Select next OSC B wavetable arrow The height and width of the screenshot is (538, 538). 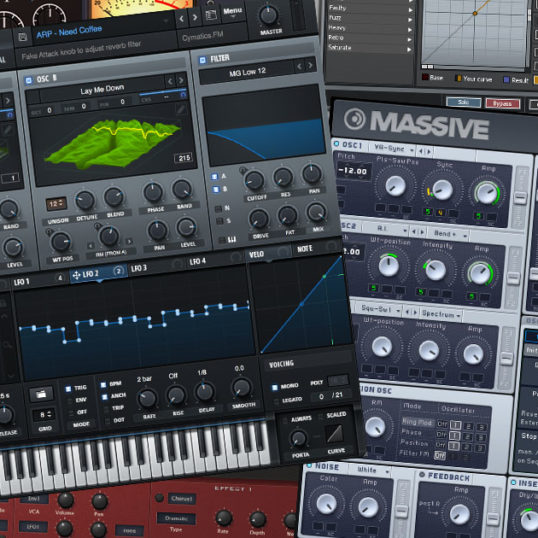181,80
